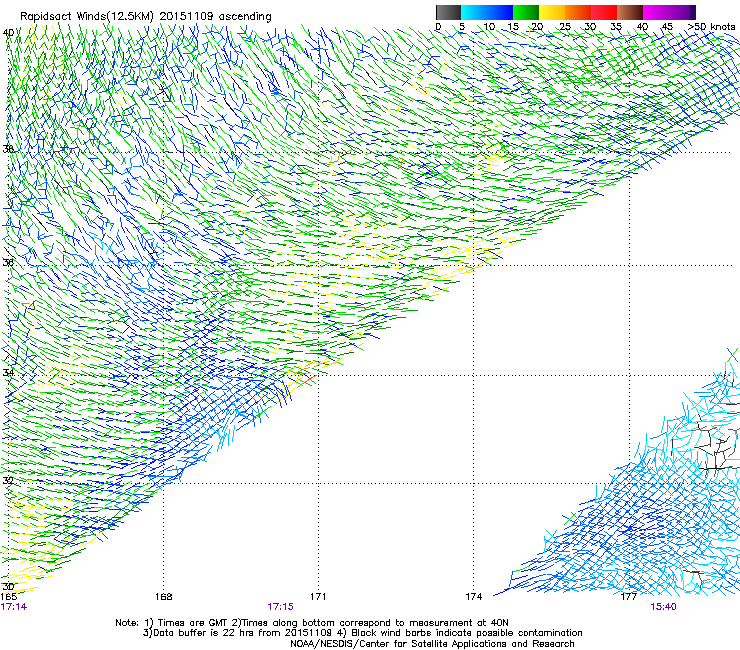This screenshot has height=650, width=740.
Task: Select the '15' legend scale label
Action: [513, 27]
